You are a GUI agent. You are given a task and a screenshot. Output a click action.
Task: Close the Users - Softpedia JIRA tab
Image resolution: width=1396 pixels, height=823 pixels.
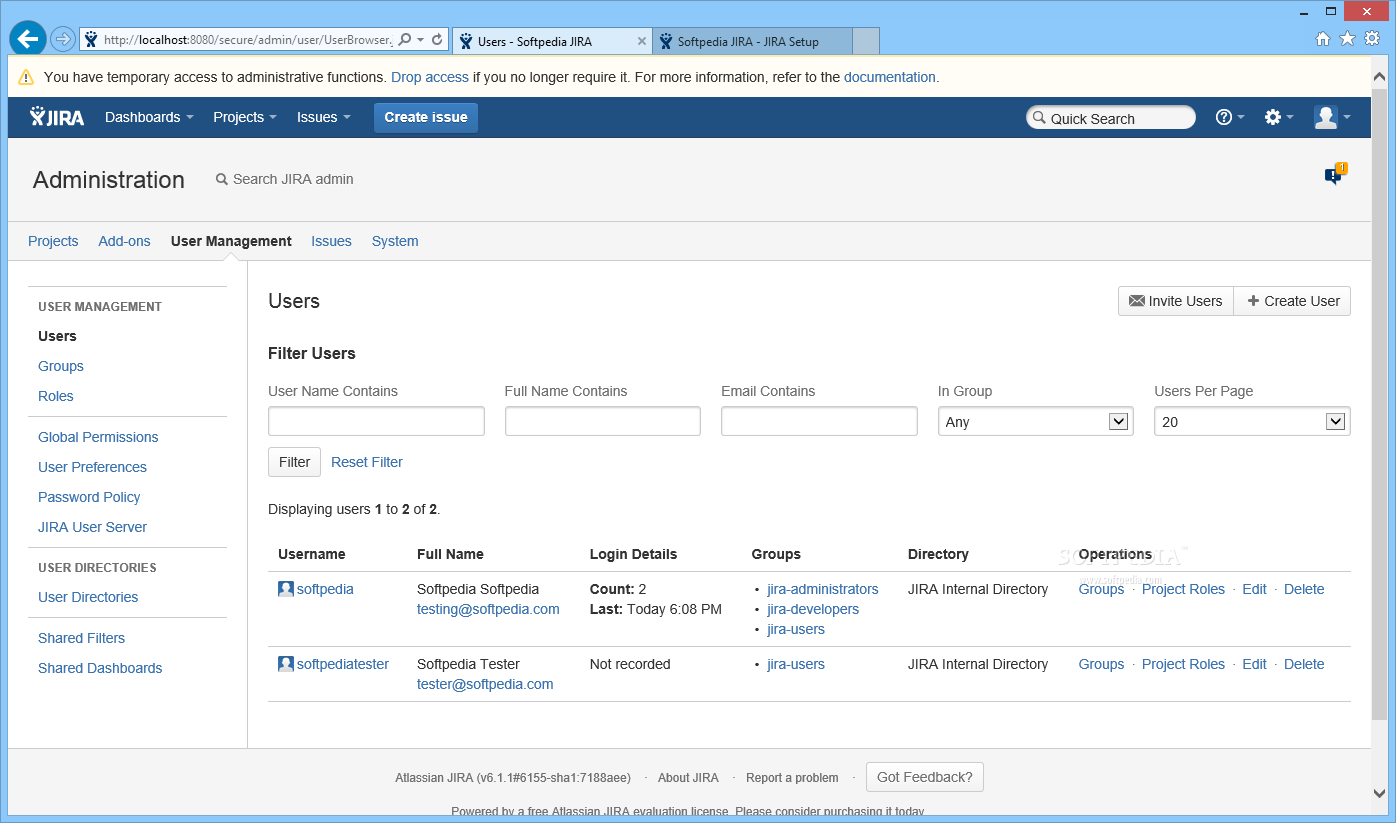642,42
